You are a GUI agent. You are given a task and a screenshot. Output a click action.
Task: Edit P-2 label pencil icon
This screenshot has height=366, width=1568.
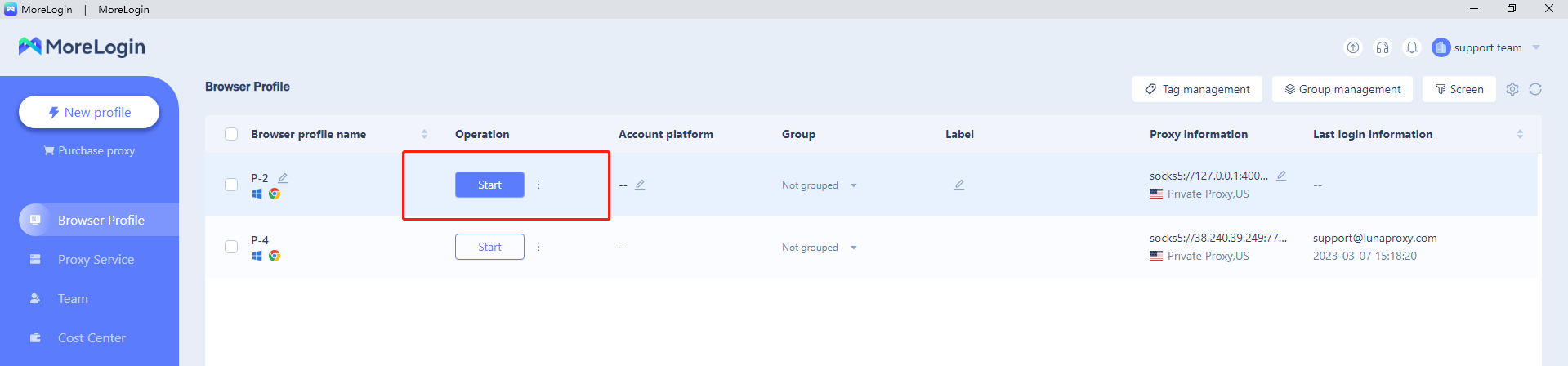point(959,185)
